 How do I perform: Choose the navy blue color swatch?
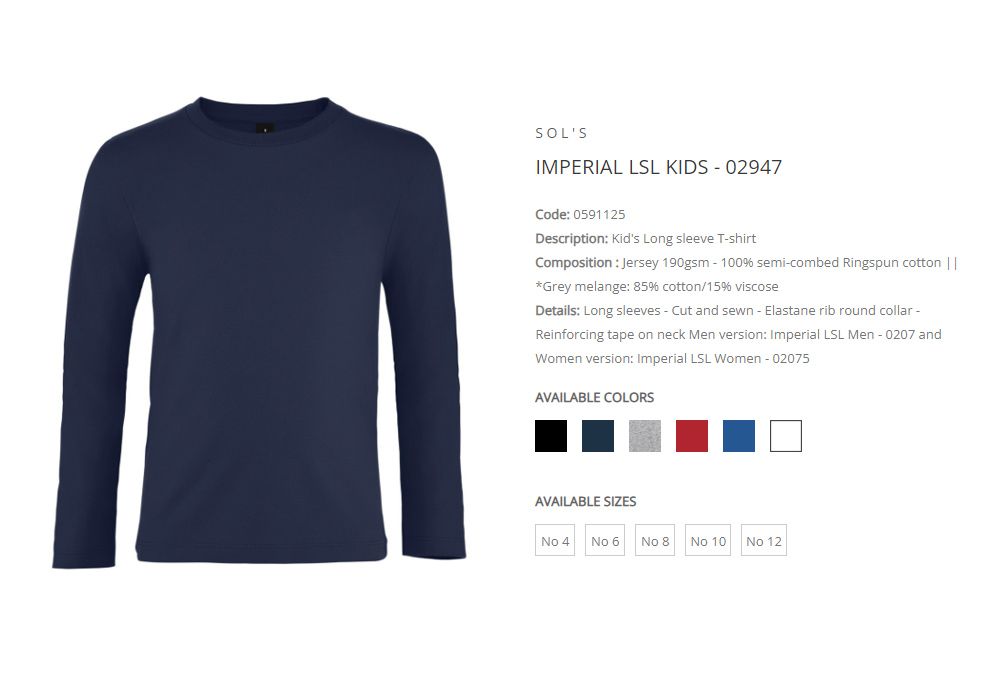[598, 436]
